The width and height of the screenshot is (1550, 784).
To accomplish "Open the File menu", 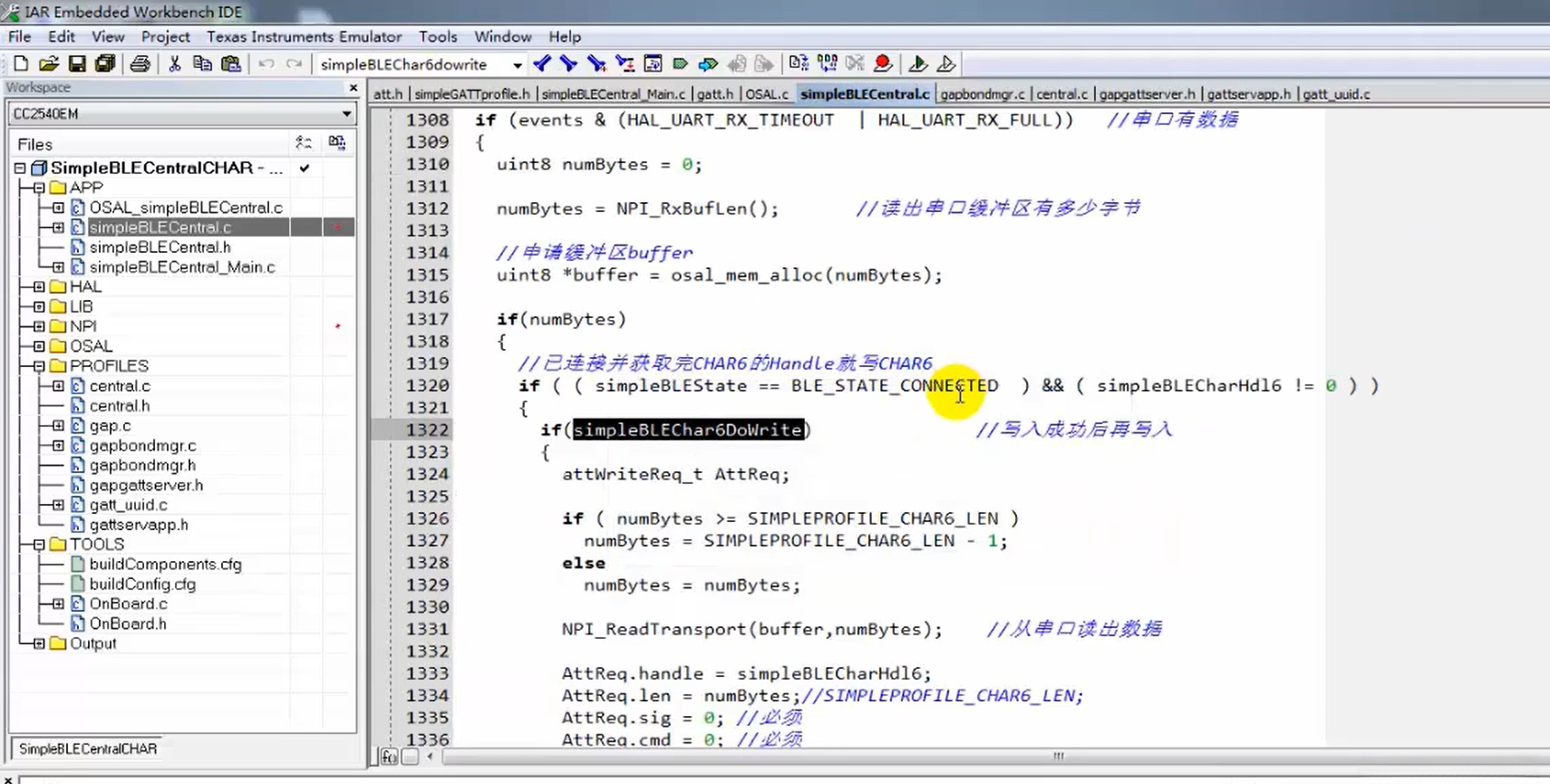I will pyautogui.click(x=19, y=37).
